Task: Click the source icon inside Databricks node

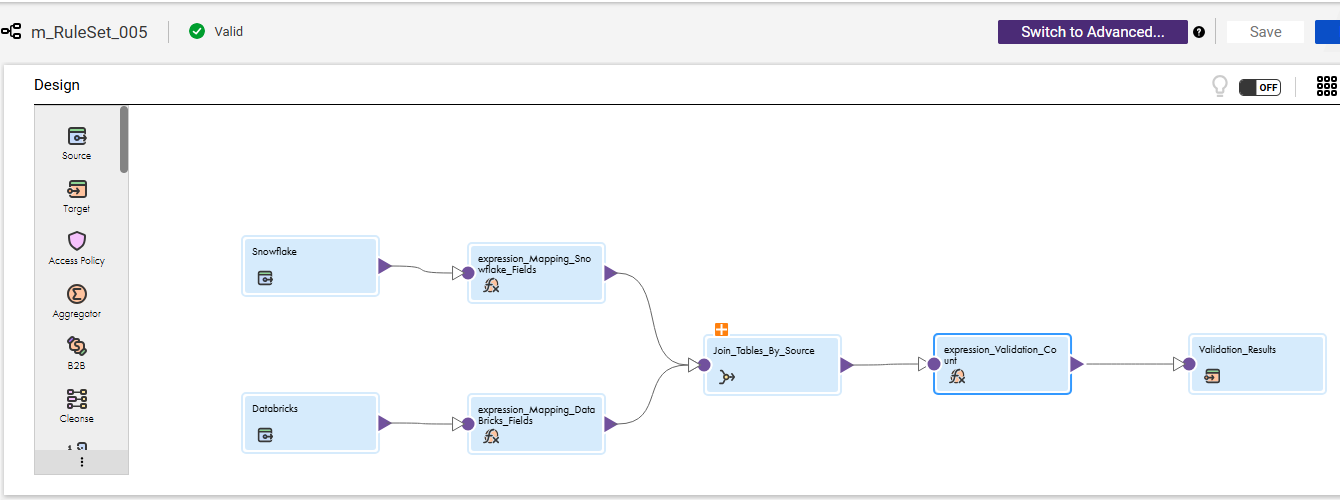Action: tap(265, 435)
